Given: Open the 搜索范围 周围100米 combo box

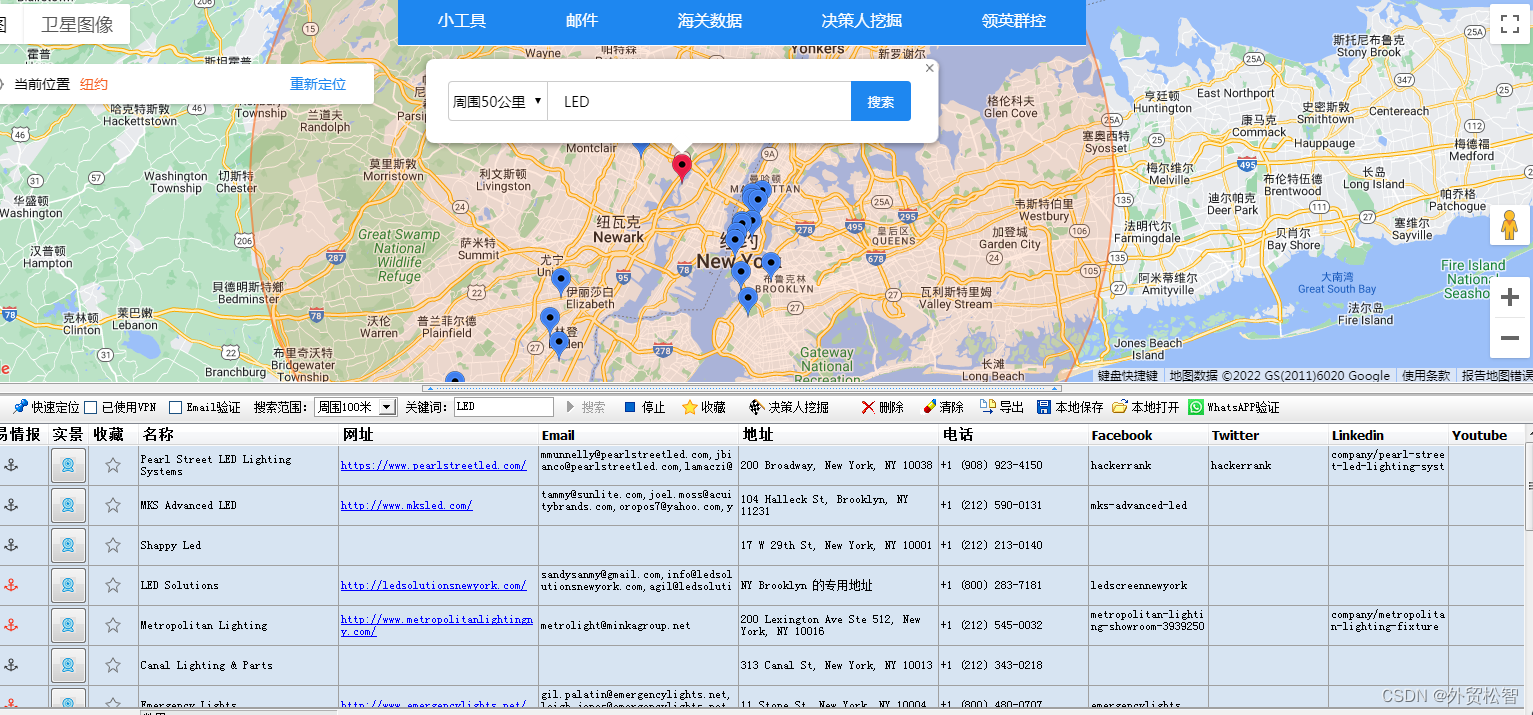Looking at the screenshot, I should point(355,407).
